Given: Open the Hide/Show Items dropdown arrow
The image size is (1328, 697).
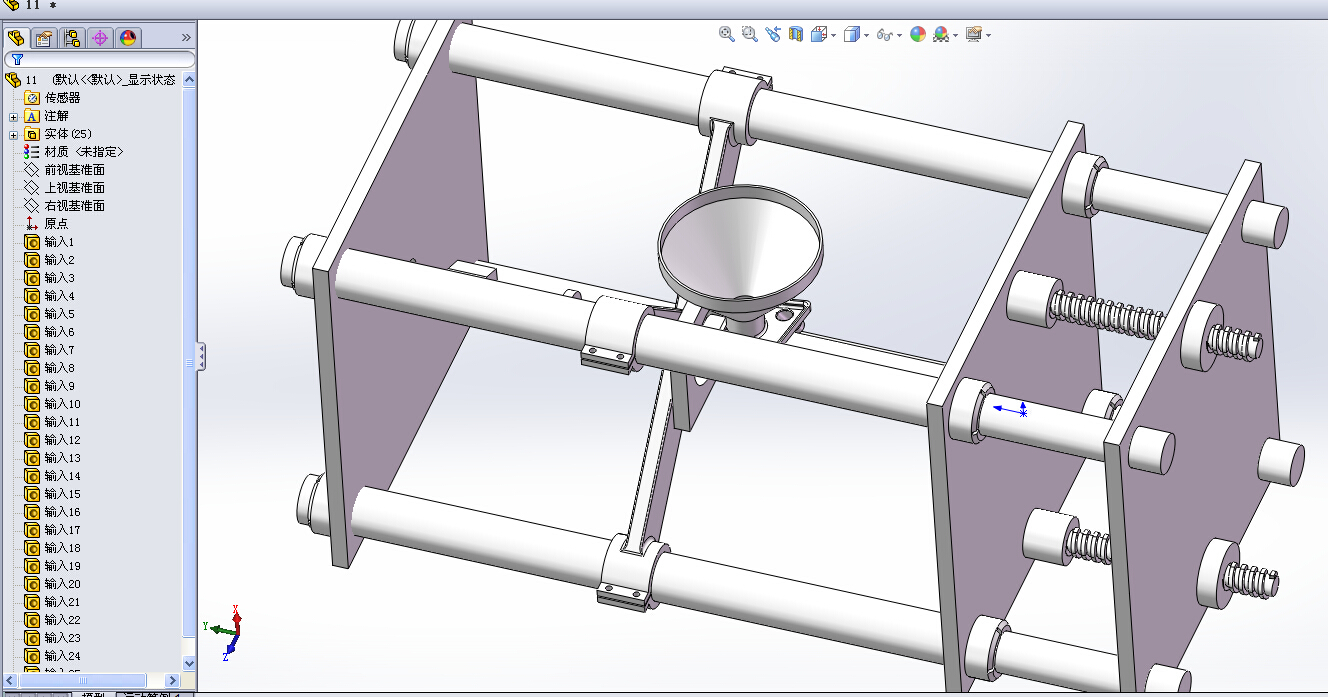Looking at the screenshot, I should (x=899, y=35).
